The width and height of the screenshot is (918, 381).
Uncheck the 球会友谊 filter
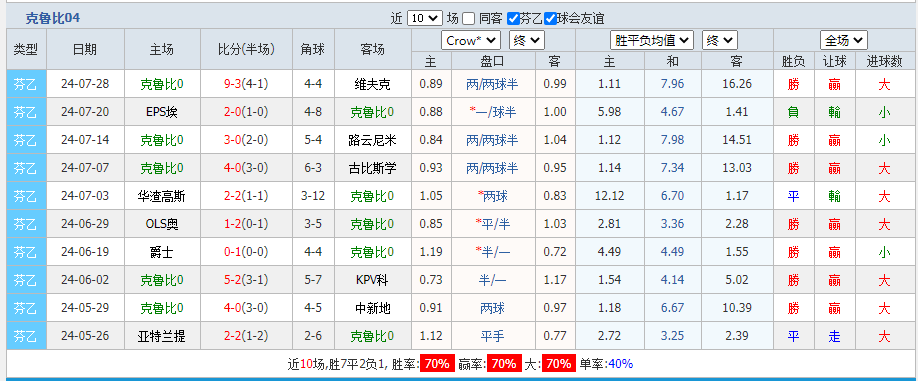click(x=550, y=18)
